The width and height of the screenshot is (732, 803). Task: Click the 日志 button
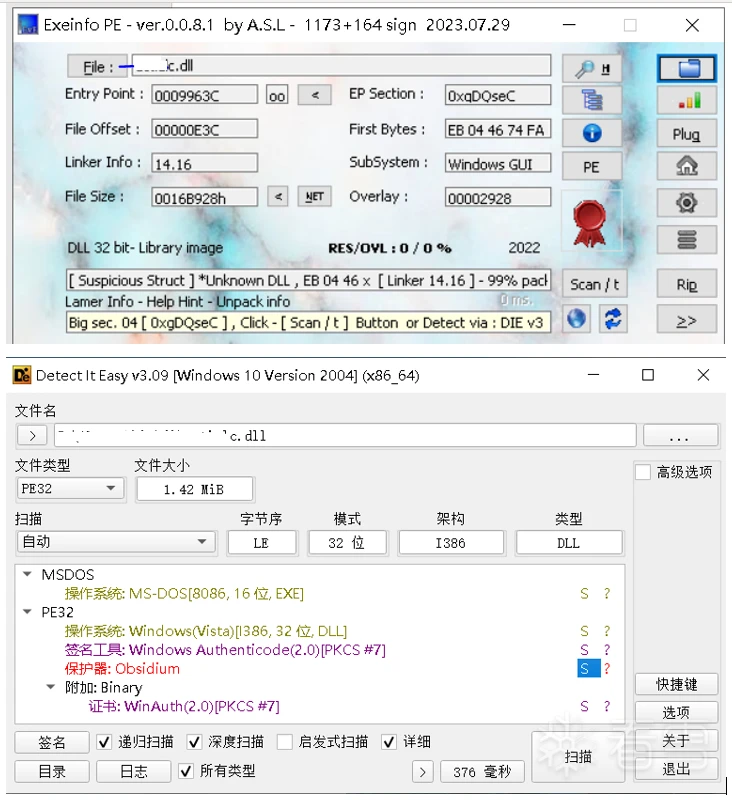[x=133, y=771]
